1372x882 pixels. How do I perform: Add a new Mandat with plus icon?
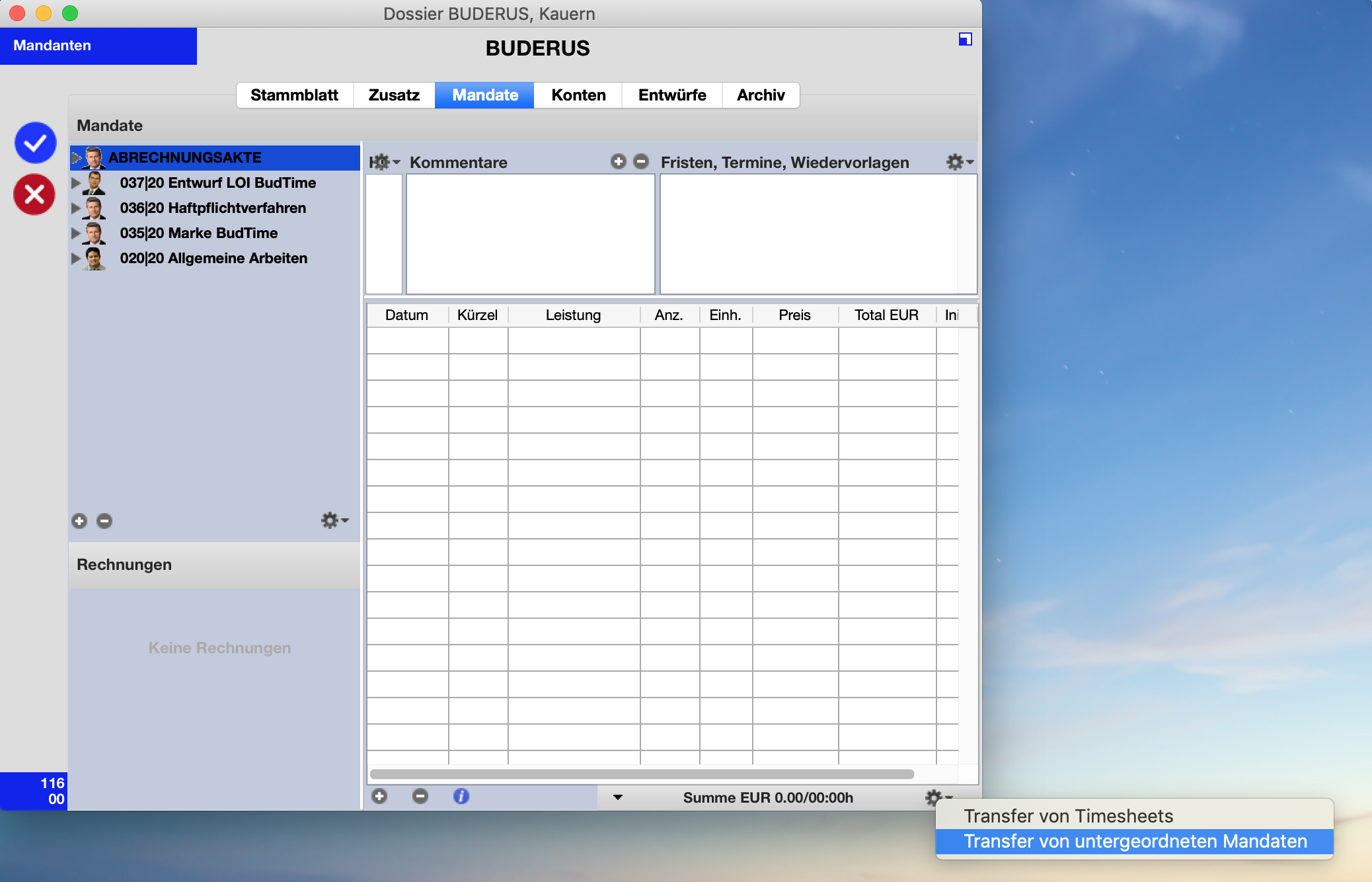(x=79, y=521)
